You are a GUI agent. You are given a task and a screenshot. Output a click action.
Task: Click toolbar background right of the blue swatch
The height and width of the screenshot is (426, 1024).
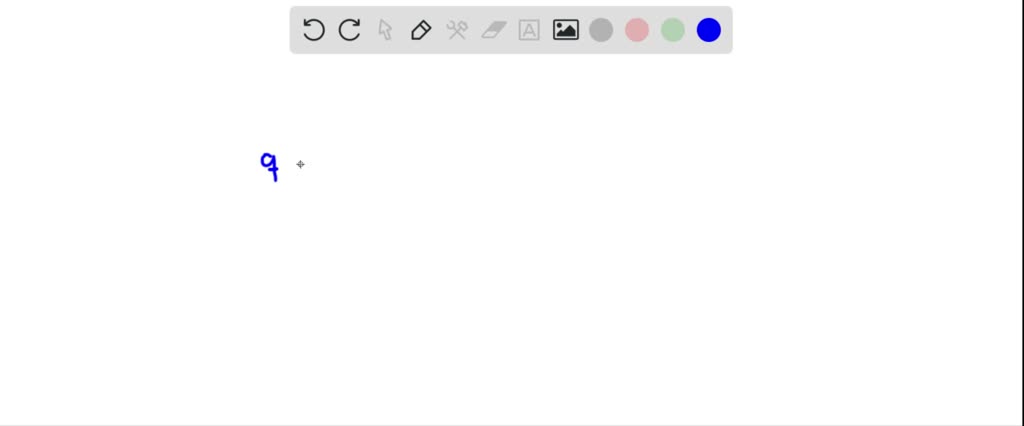point(727,30)
